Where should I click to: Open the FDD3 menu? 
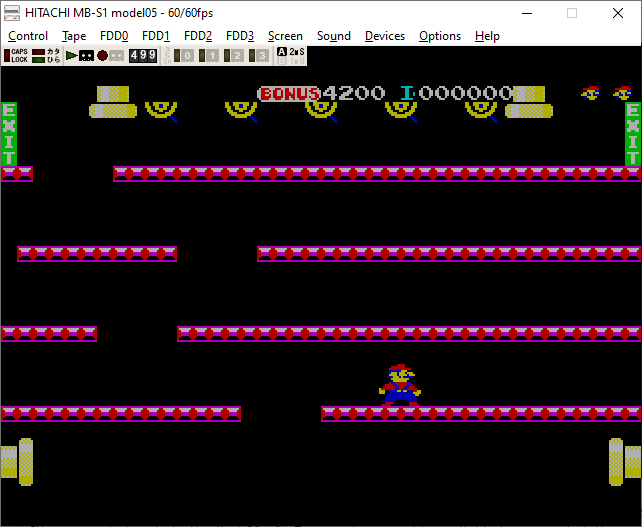(x=240, y=36)
